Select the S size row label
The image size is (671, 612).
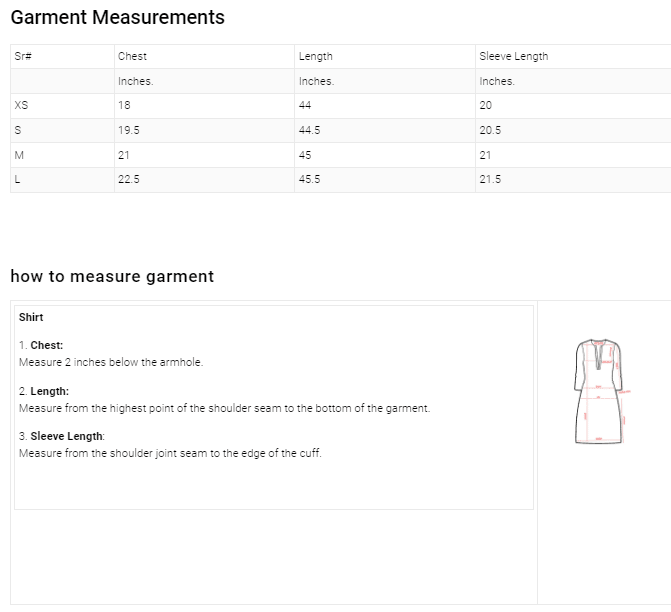click(x=17, y=130)
